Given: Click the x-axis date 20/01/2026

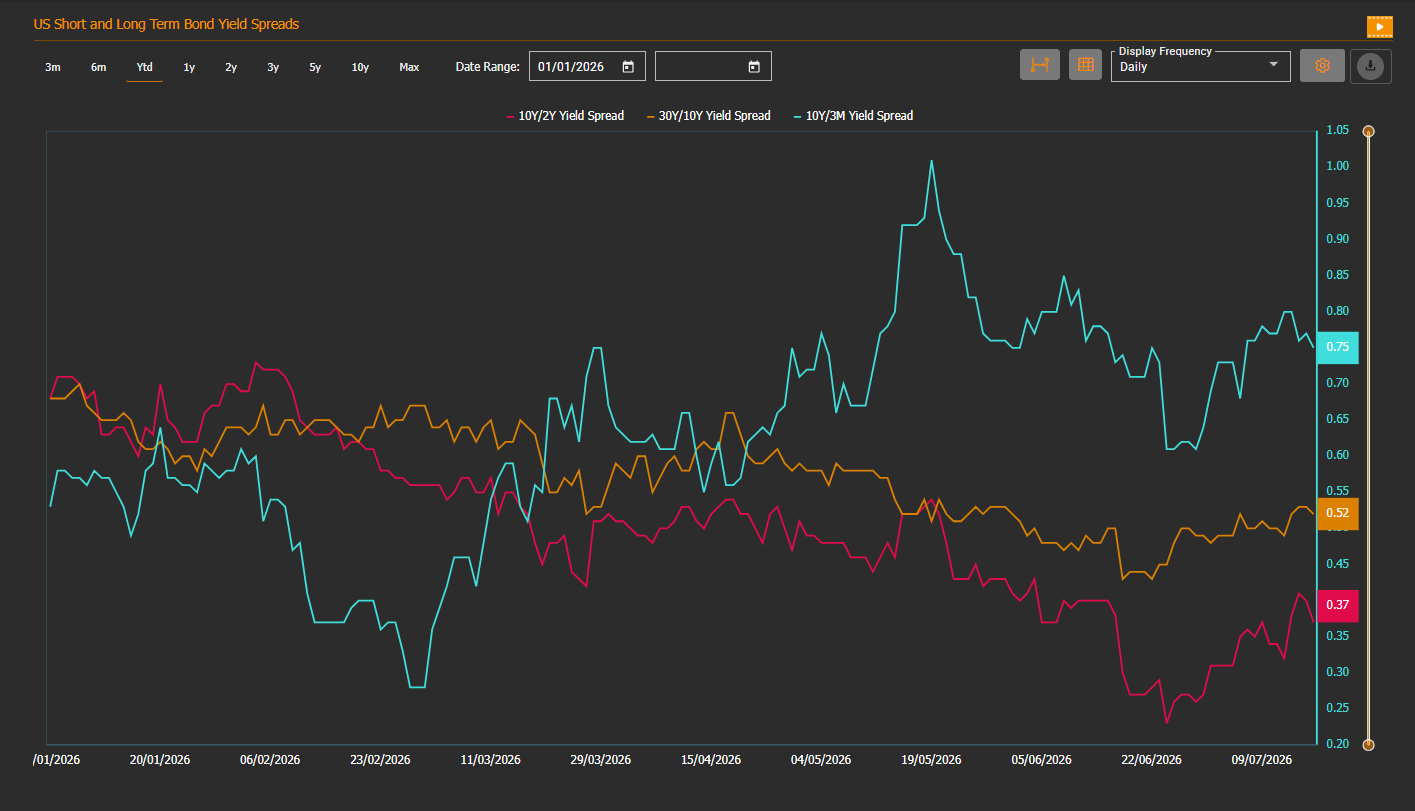Looking at the screenshot, I should (160, 760).
